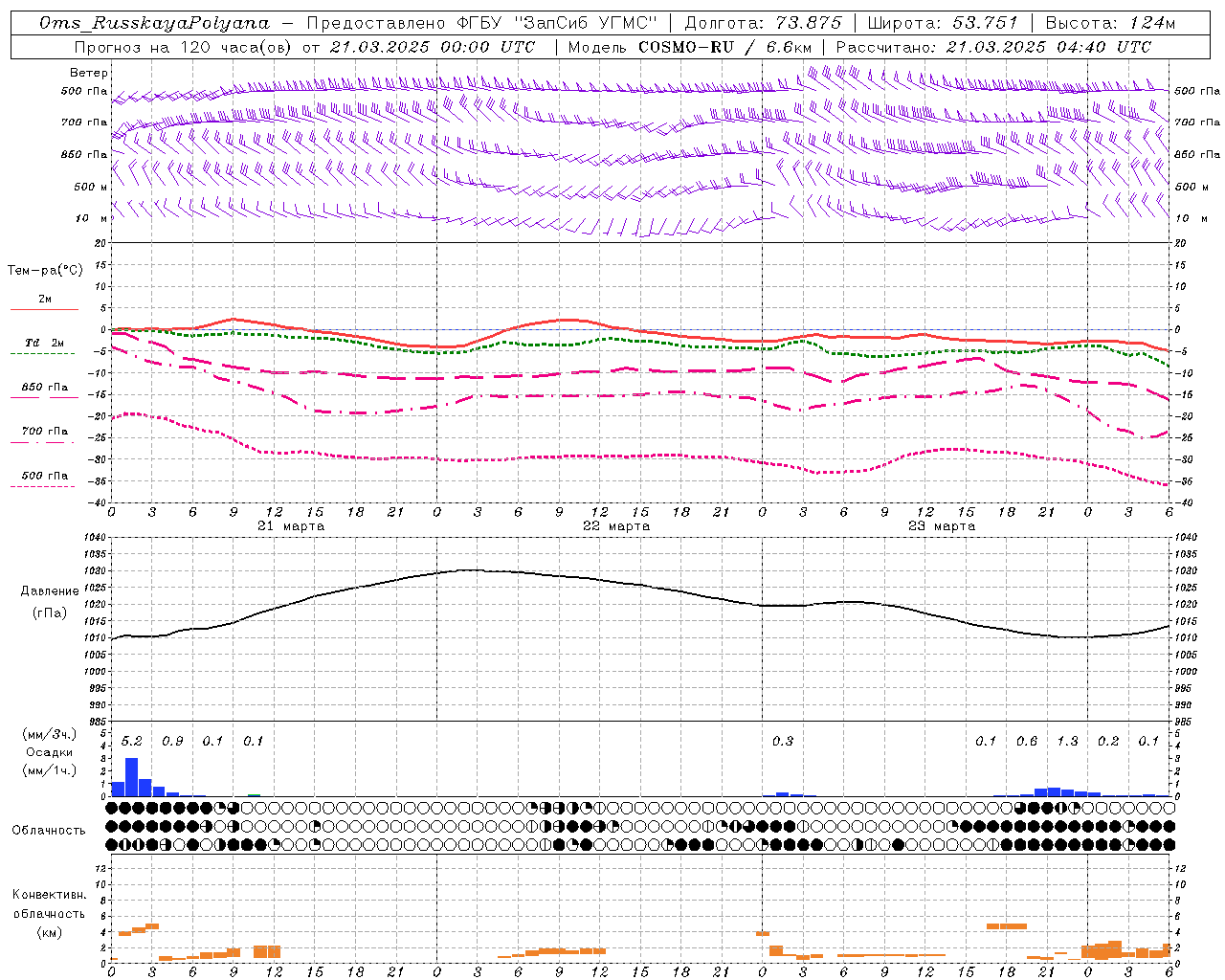Click the 850 гПа temperature legend entry
1225x980 pixels.
(x=45, y=388)
